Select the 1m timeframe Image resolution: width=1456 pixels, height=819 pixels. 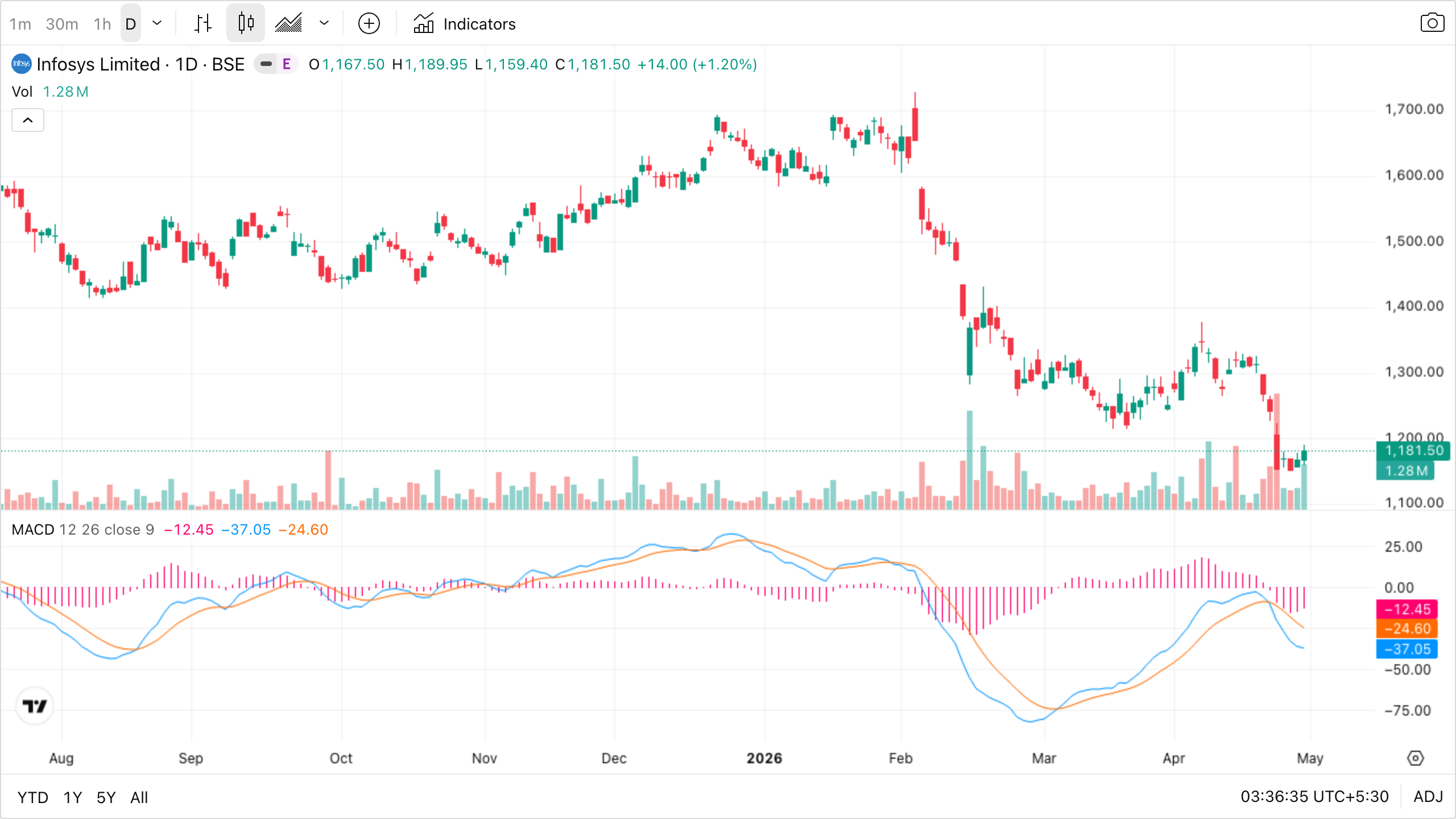tap(20, 24)
